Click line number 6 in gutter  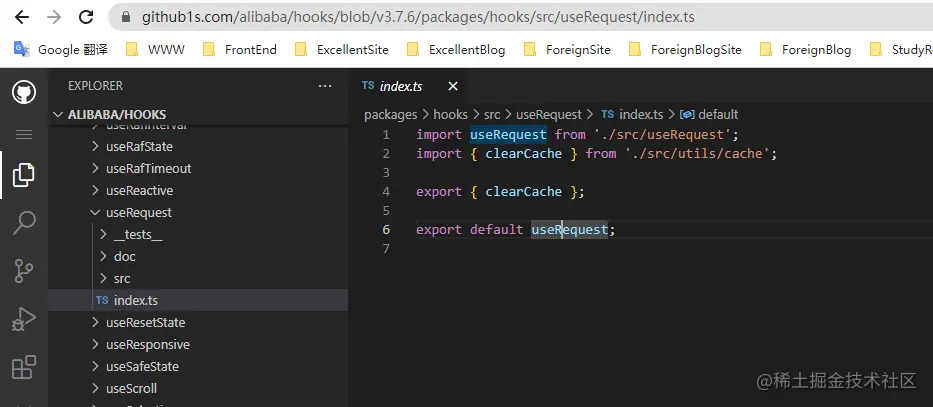click(386, 230)
